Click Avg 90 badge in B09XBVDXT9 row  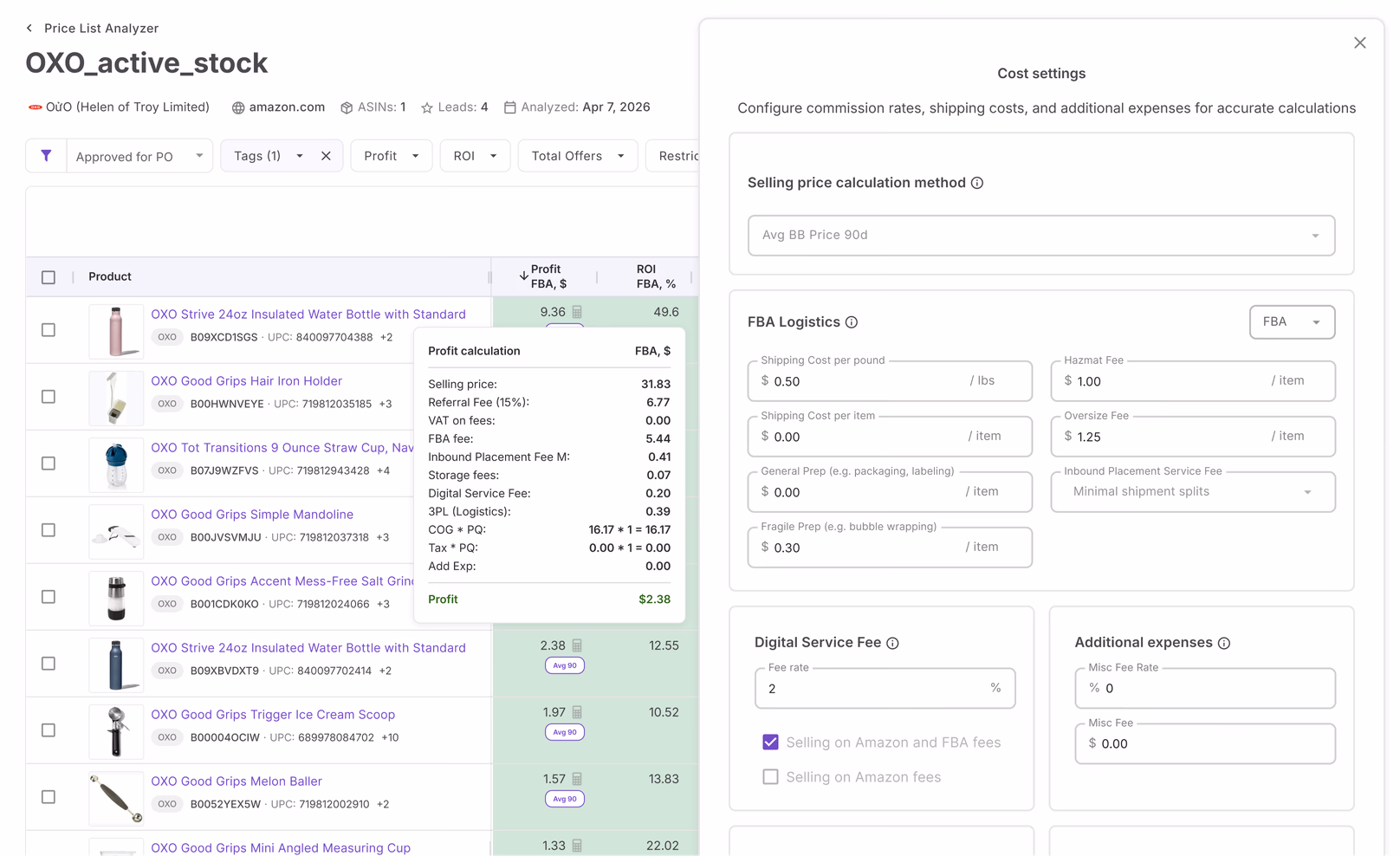coord(565,665)
